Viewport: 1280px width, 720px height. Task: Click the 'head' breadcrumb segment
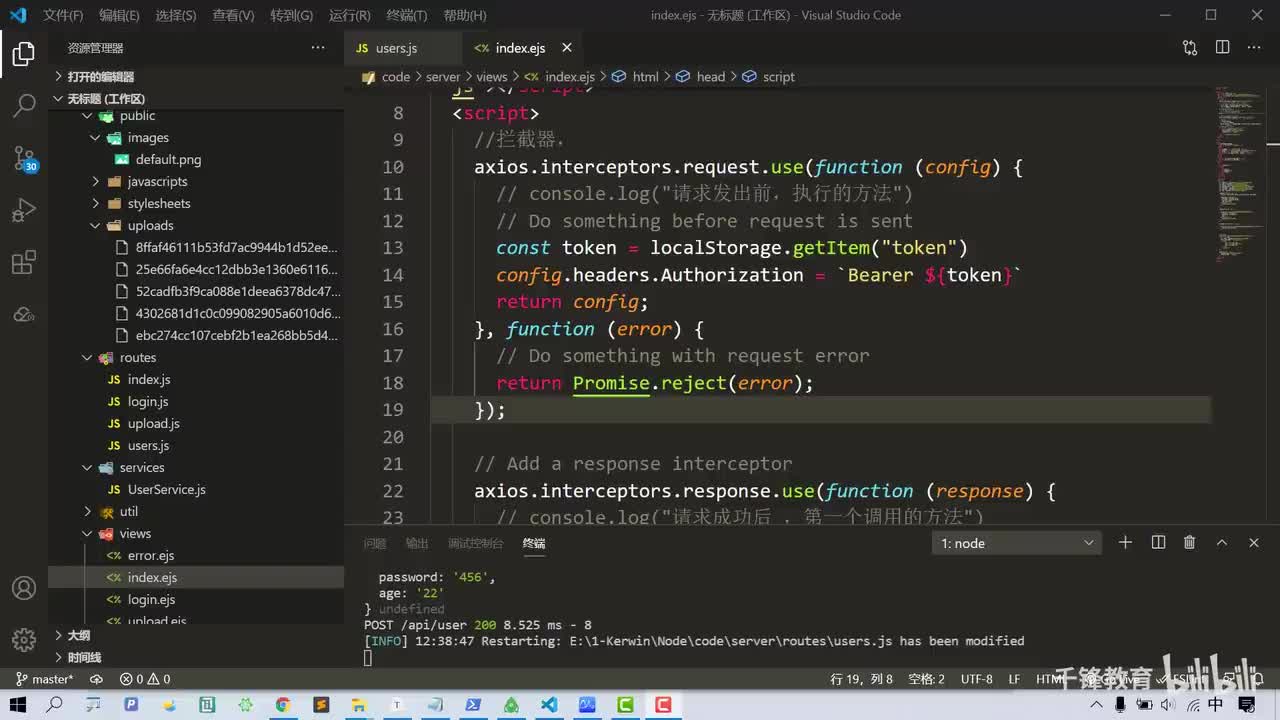pyautogui.click(x=711, y=77)
